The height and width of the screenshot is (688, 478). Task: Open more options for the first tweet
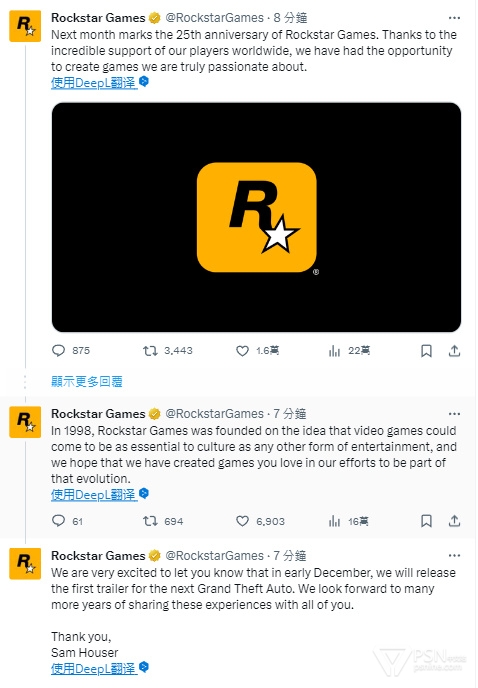tap(454, 18)
